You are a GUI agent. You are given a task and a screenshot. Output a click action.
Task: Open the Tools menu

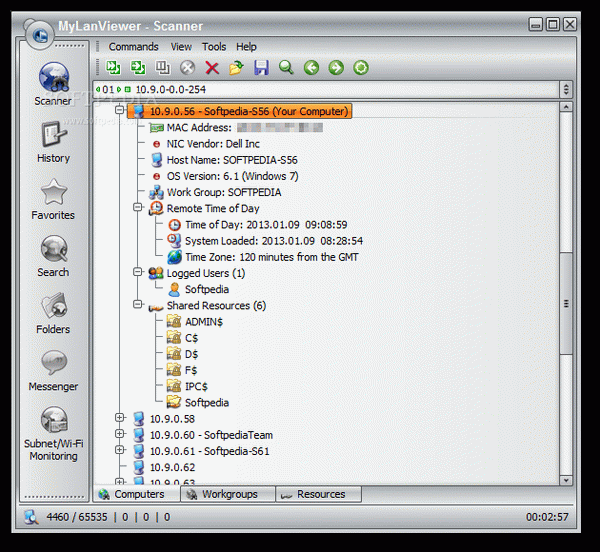point(214,47)
